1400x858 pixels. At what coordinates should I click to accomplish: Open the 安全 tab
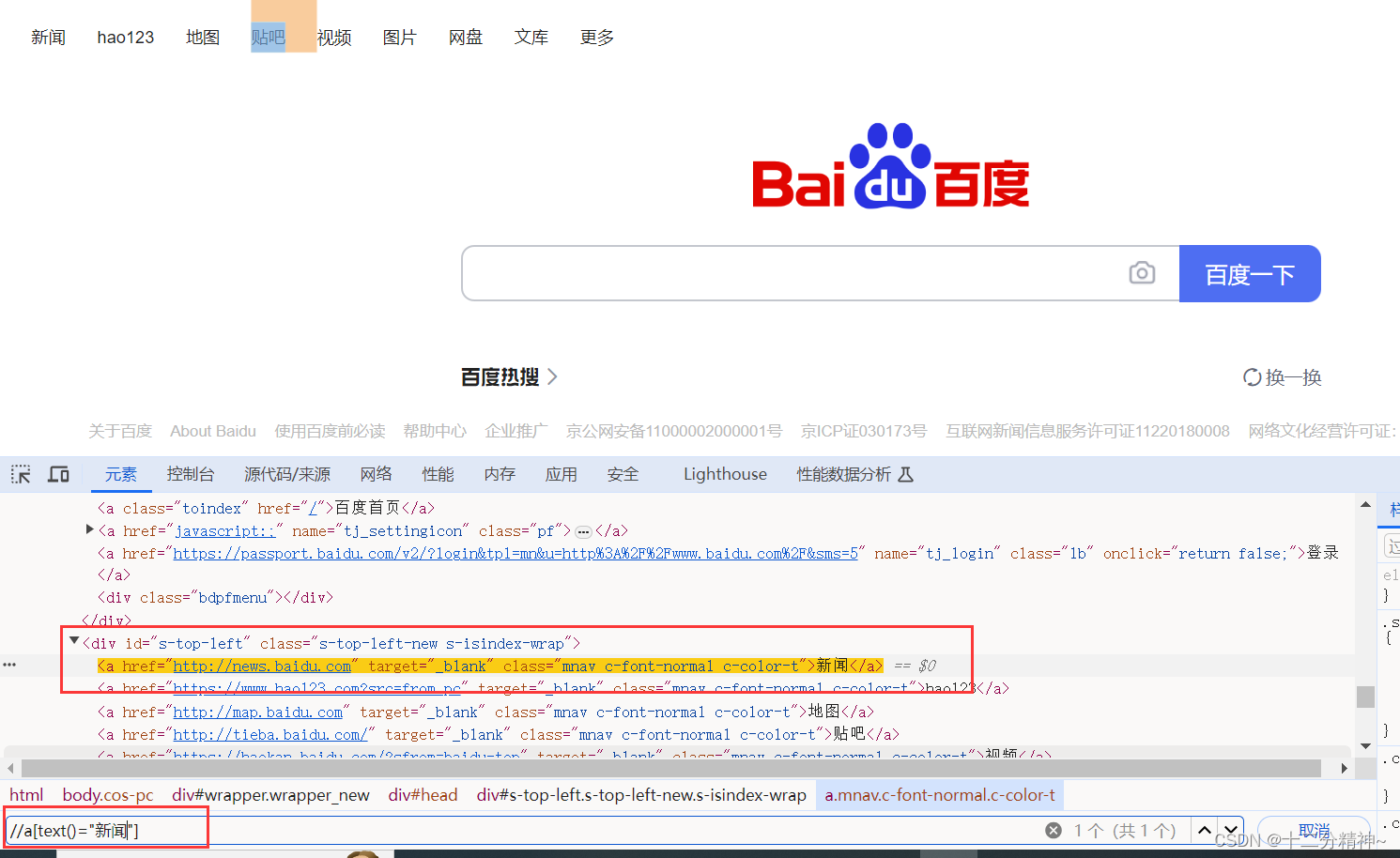(x=623, y=474)
